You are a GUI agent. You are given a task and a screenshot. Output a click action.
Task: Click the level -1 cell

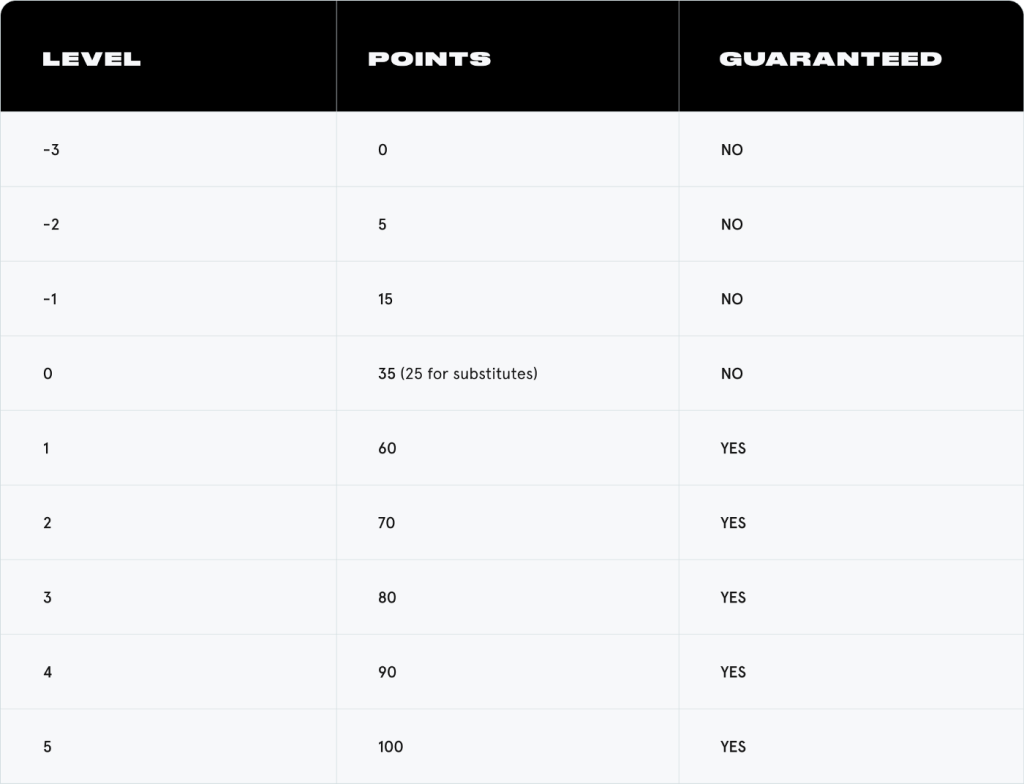point(52,299)
